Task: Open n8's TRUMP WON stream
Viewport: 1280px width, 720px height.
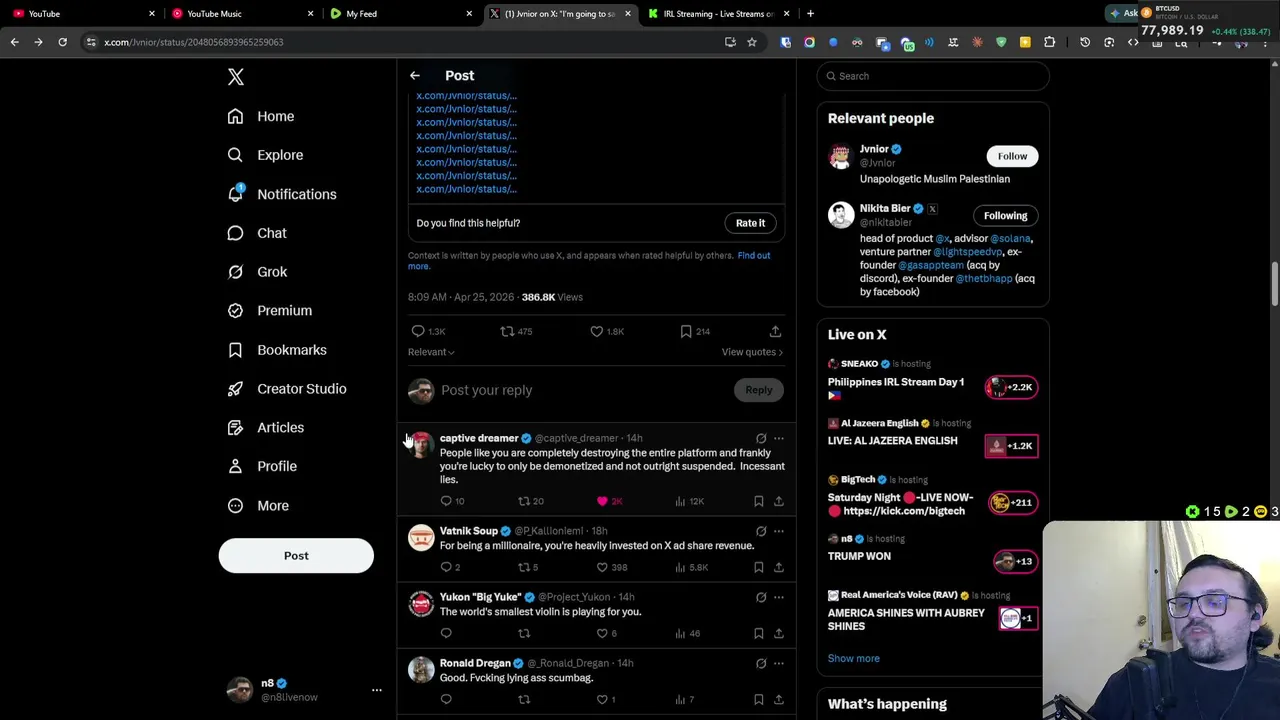Action: point(859,556)
